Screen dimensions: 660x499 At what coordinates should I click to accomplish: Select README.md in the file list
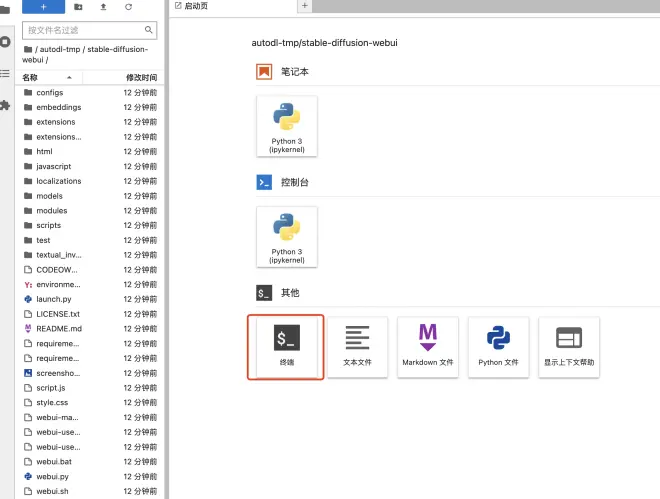click(x=90, y=329)
